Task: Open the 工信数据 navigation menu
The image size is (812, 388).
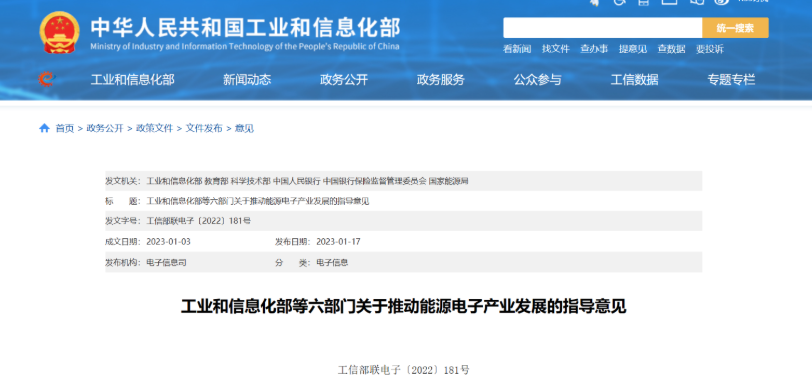Action: tap(634, 80)
